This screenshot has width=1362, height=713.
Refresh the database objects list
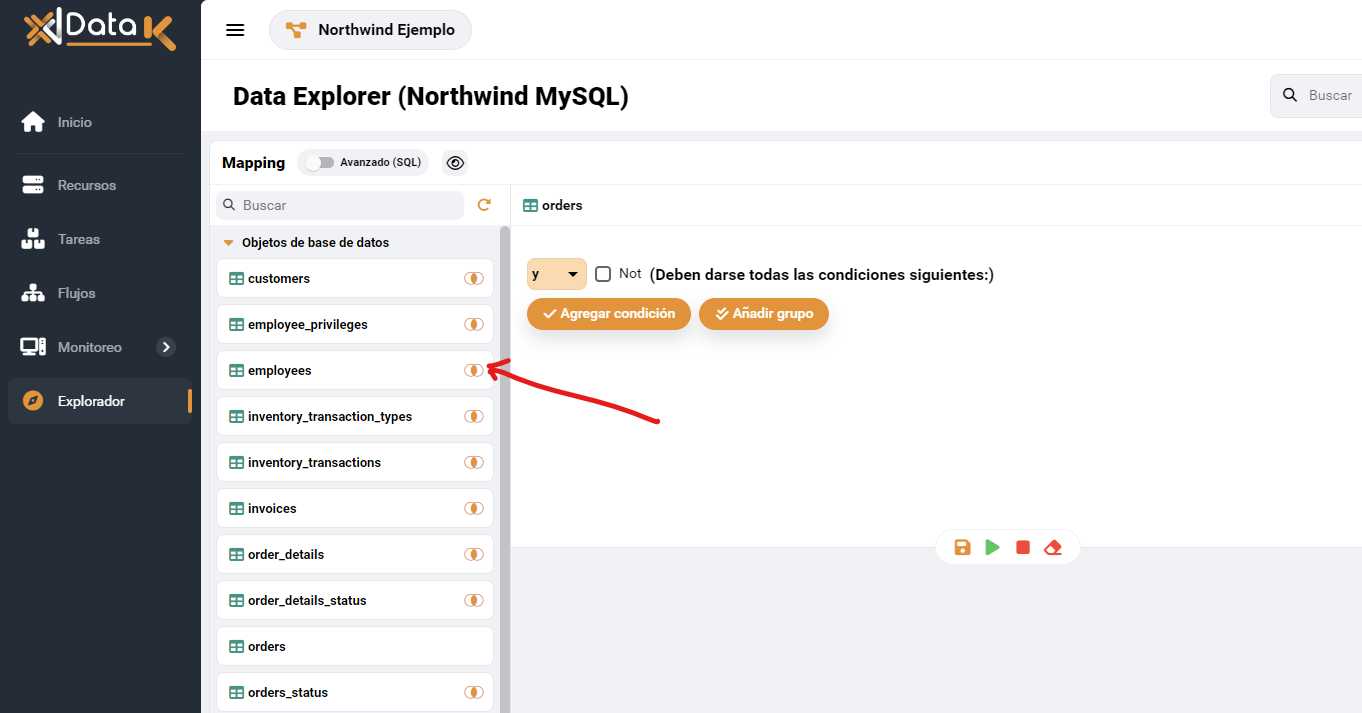coord(484,205)
